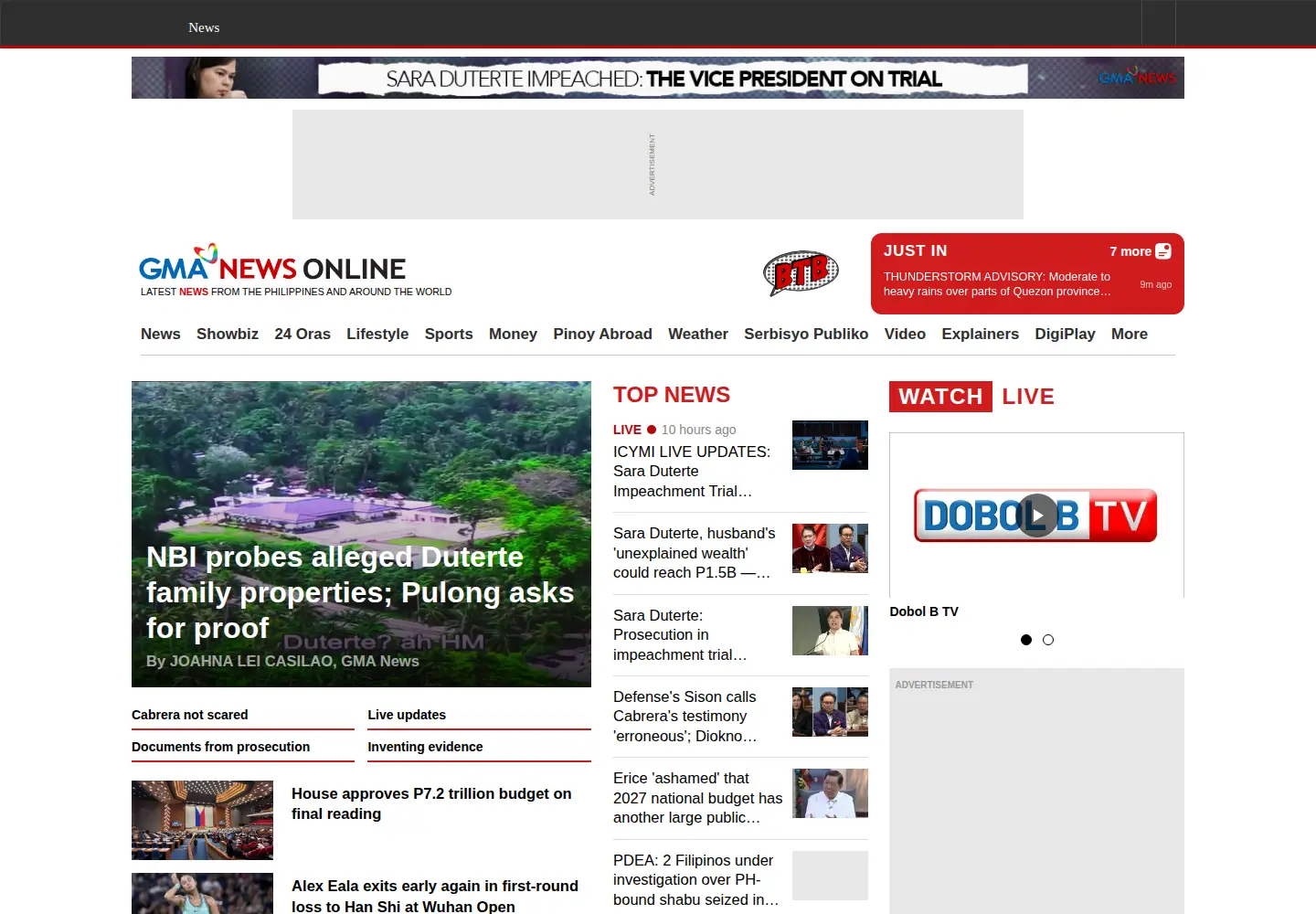Expand the More navigation menu
The image size is (1316, 914).
click(x=1130, y=335)
